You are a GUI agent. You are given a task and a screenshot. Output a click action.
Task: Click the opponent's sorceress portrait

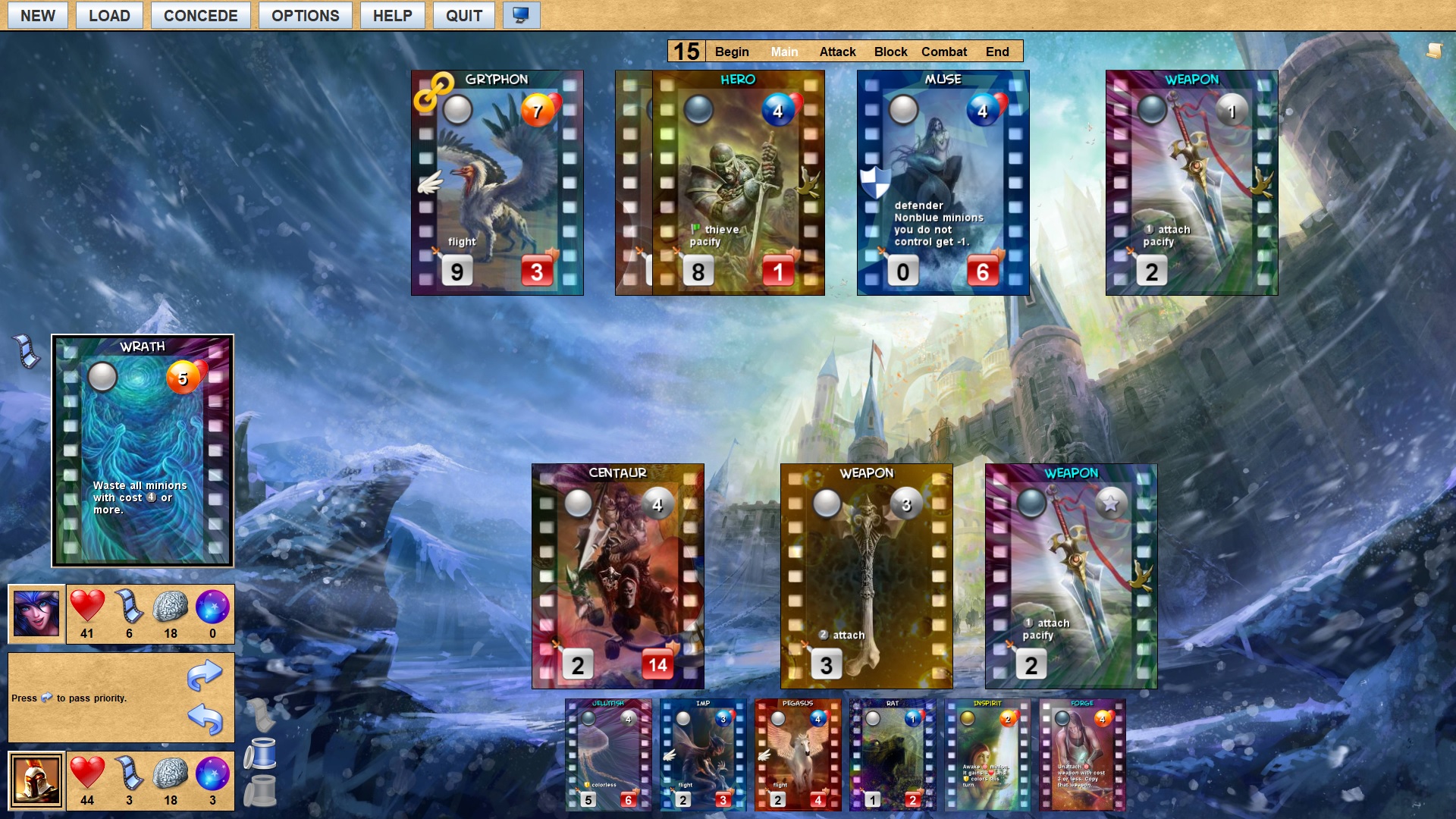[36, 613]
